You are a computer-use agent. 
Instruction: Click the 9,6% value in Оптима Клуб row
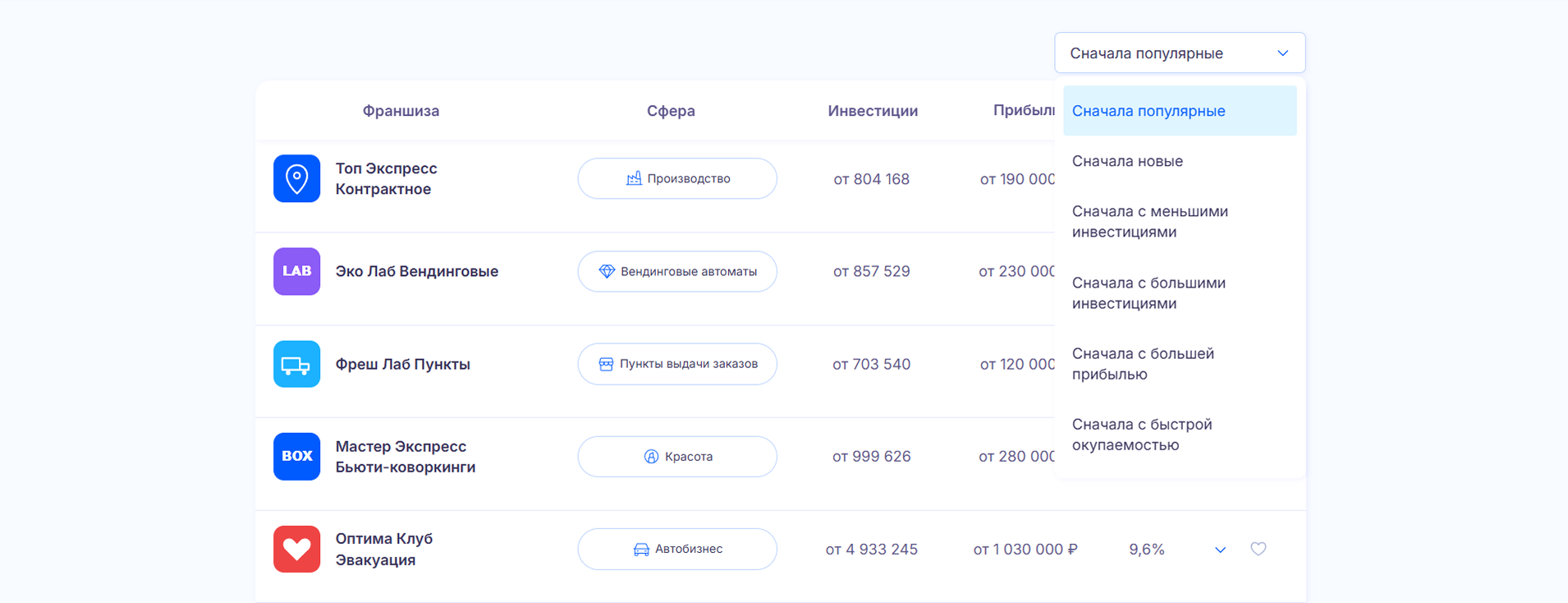tap(1147, 549)
